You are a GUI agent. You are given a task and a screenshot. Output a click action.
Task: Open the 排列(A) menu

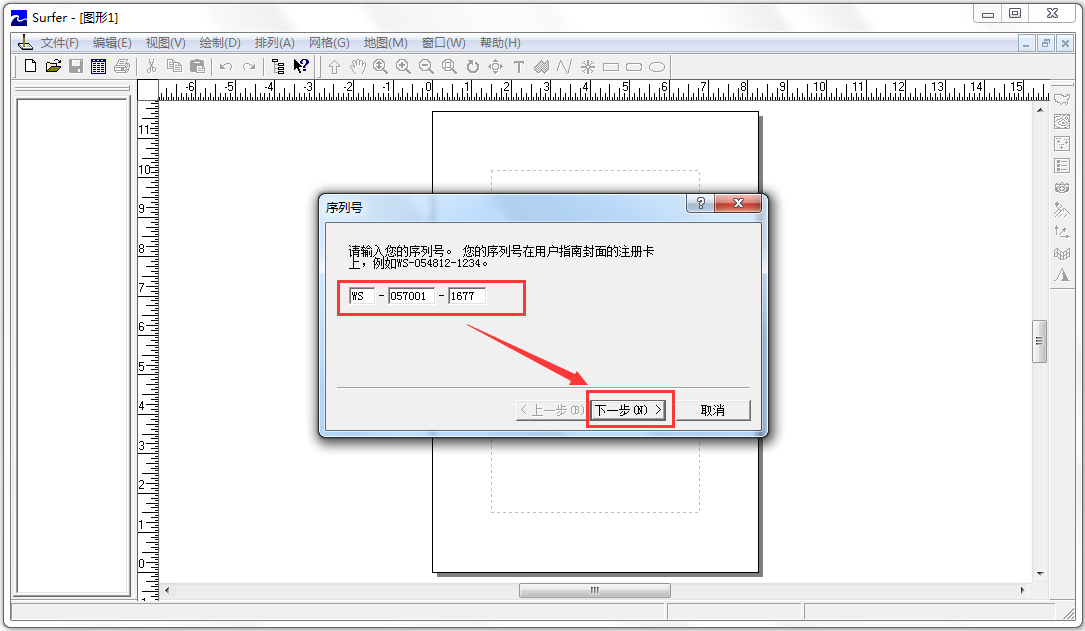275,43
